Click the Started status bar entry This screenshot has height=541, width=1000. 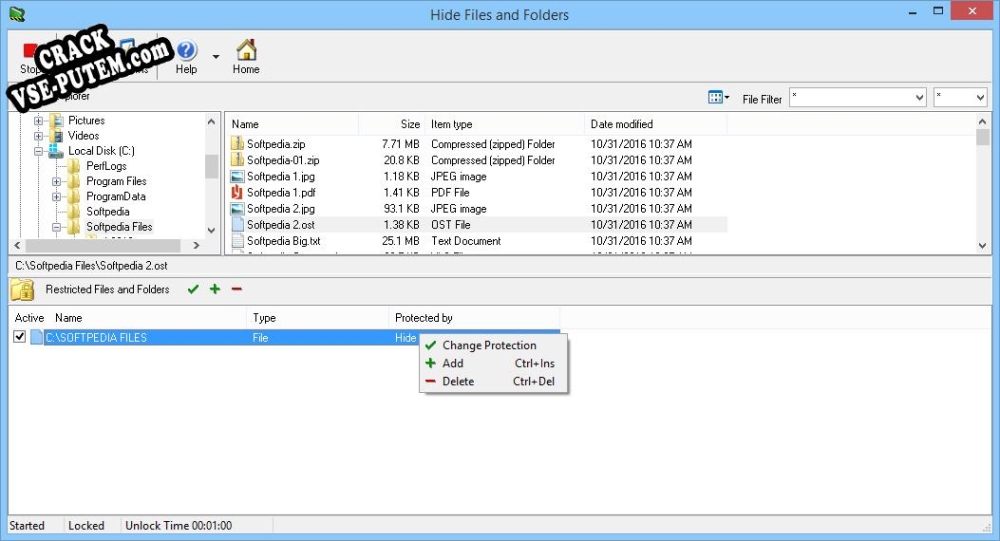click(27, 526)
